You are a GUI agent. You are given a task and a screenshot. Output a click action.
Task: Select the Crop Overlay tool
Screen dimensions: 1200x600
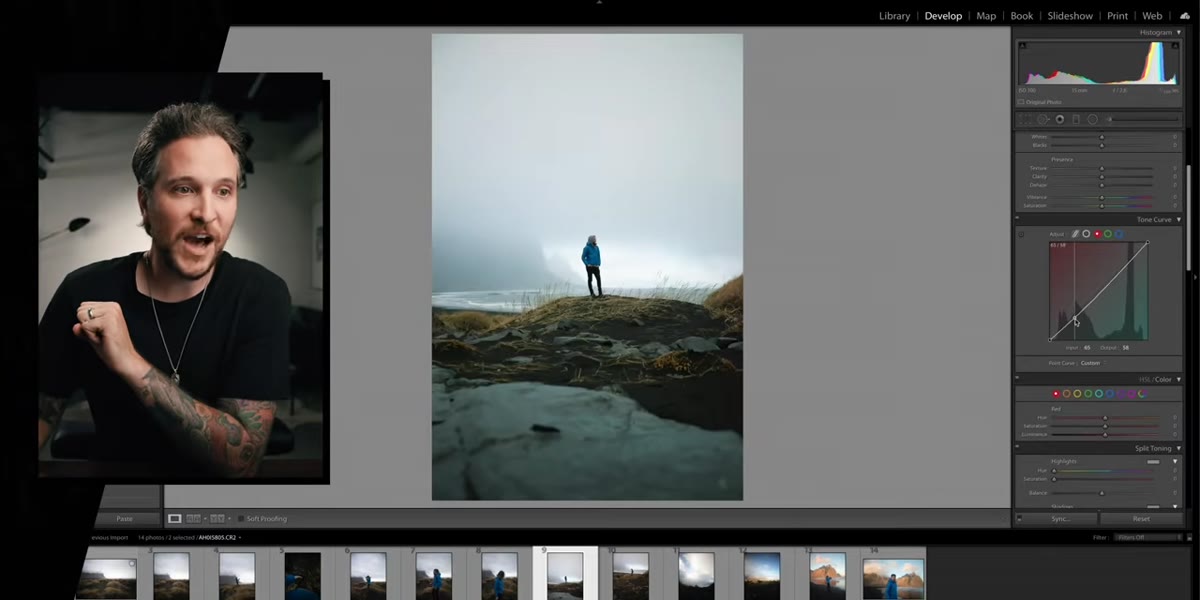point(1025,119)
